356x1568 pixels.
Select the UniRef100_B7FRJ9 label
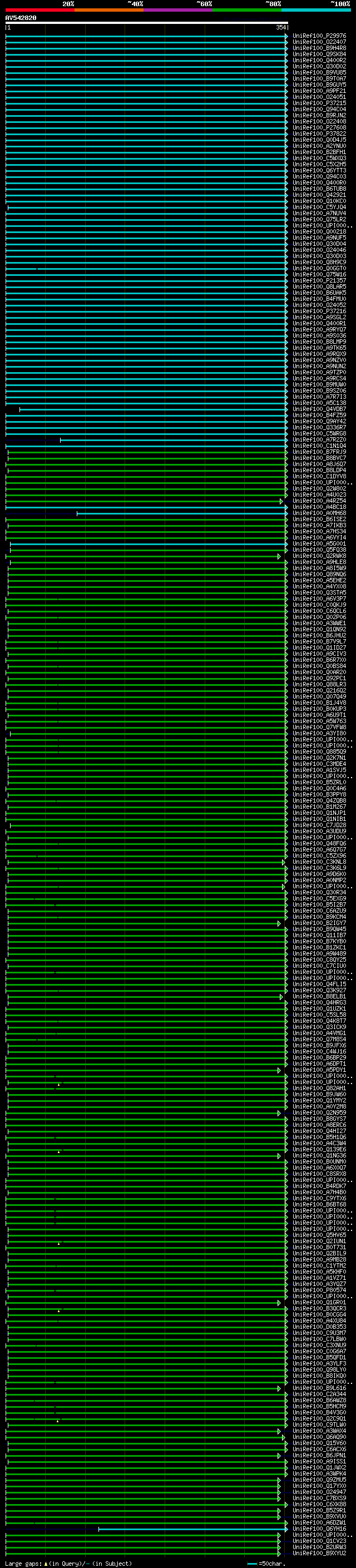pyautogui.click(x=319, y=452)
